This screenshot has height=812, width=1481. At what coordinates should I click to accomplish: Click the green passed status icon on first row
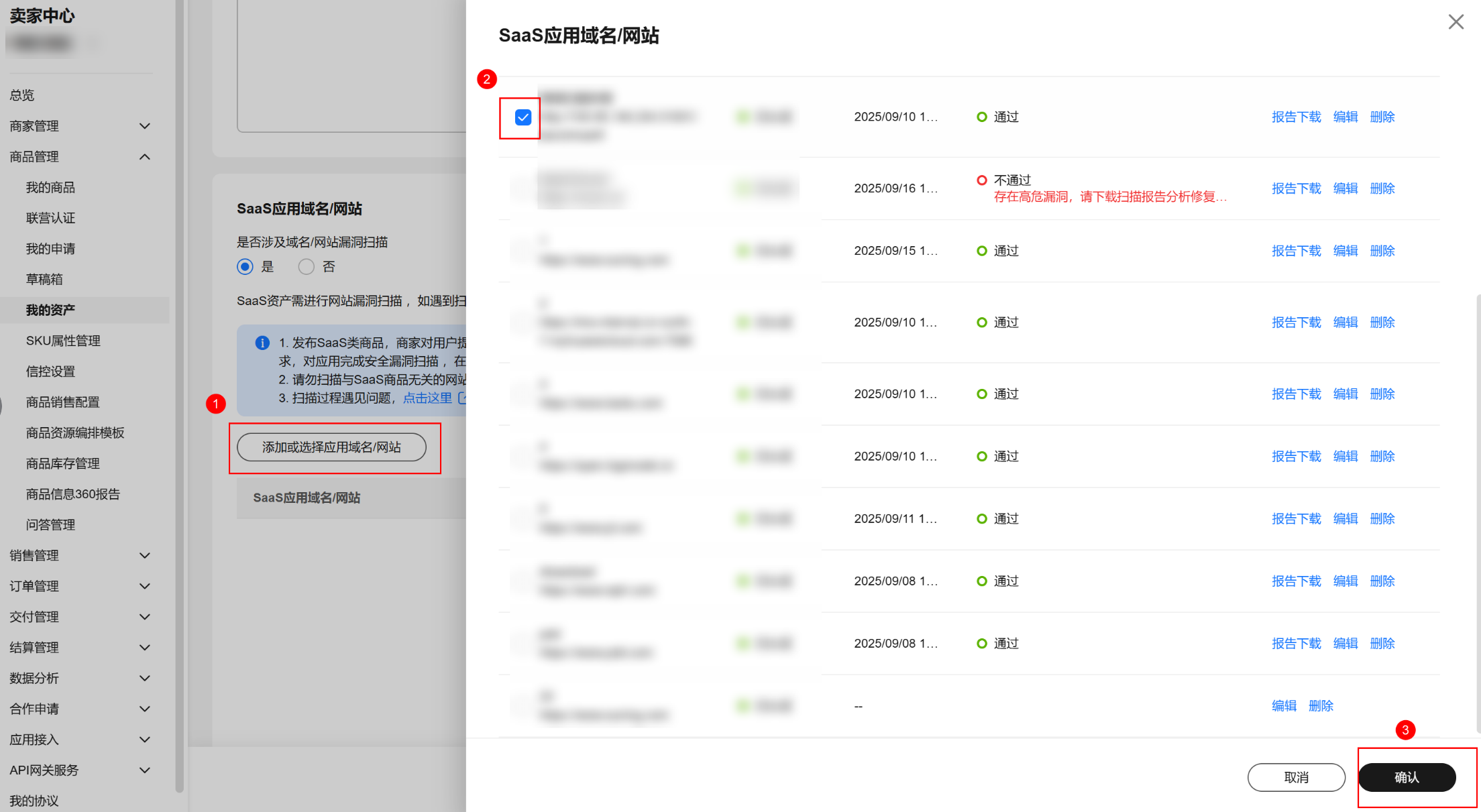pyautogui.click(x=981, y=117)
